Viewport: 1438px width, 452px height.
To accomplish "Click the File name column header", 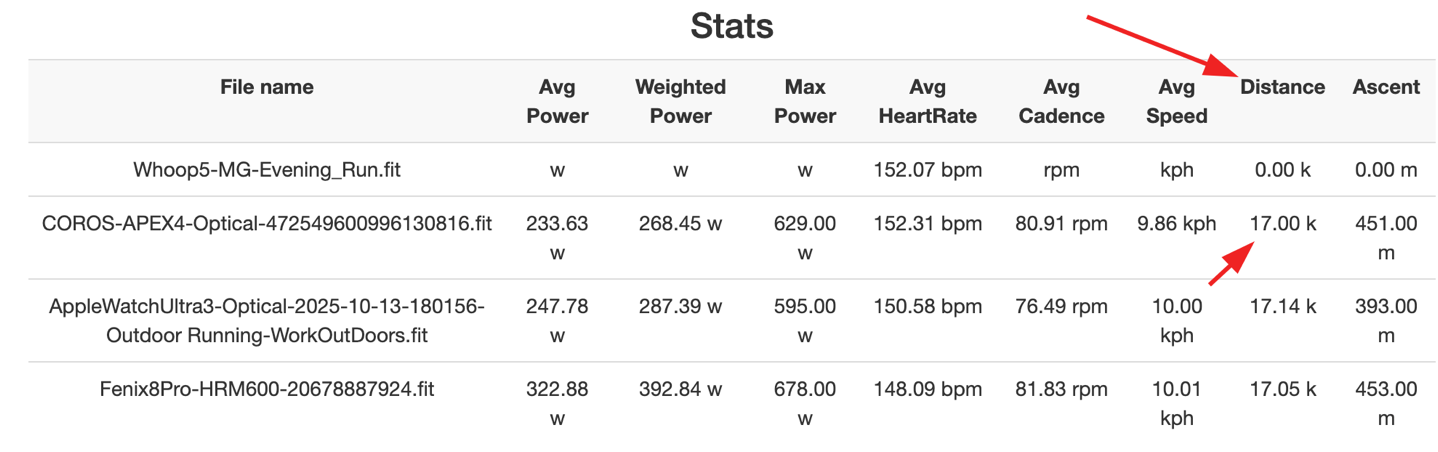I will pyautogui.click(x=267, y=88).
